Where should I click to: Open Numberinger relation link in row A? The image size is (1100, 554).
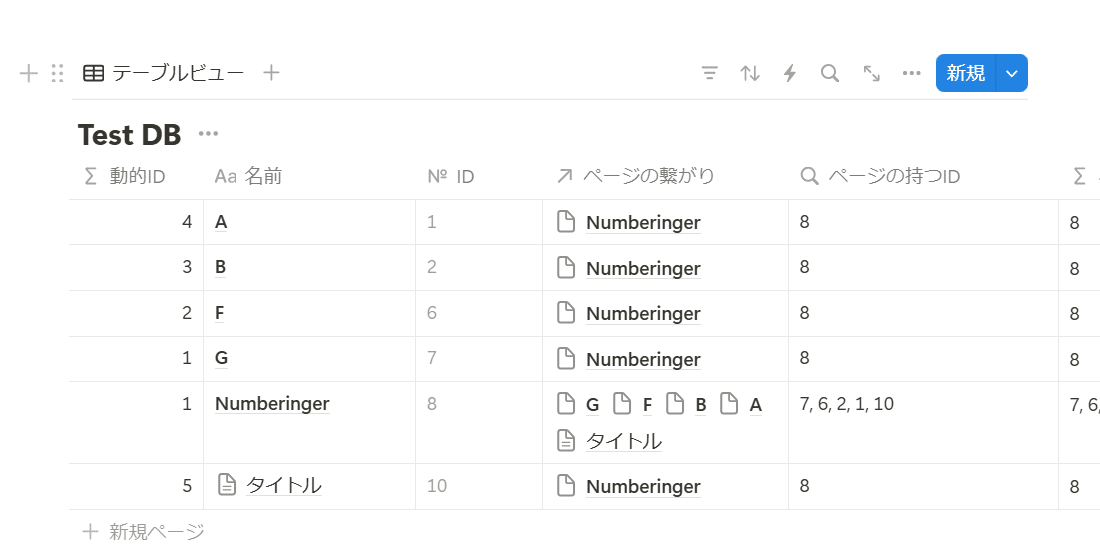click(643, 223)
